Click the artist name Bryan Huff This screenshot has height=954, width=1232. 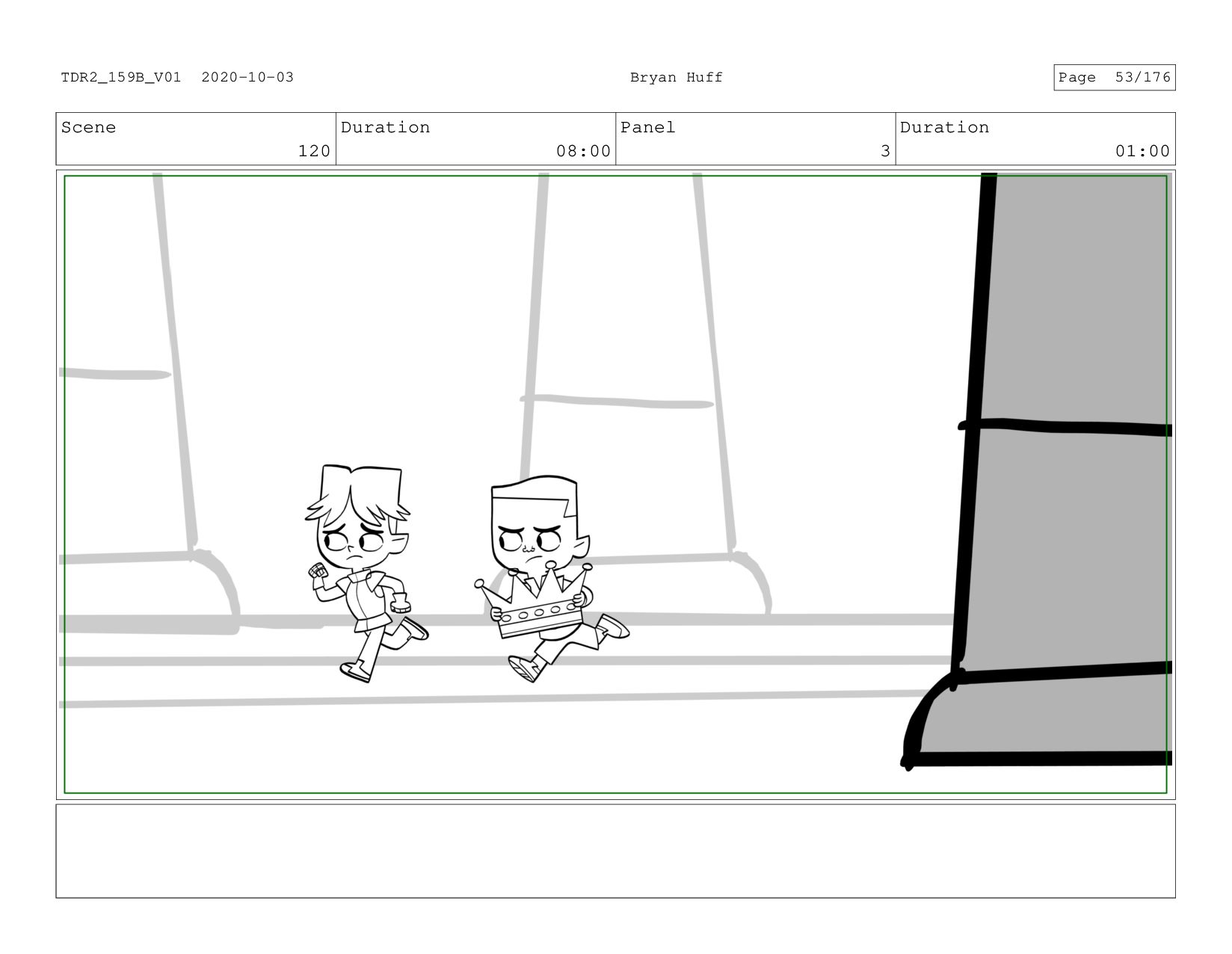click(676, 77)
